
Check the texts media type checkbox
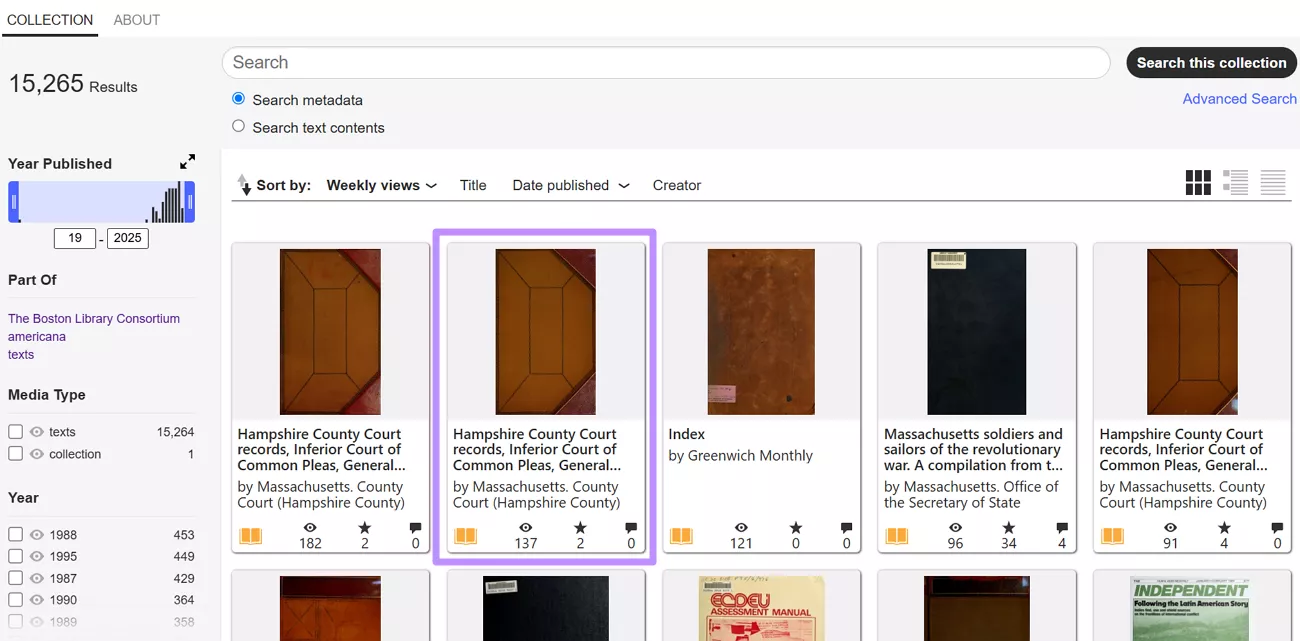pyautogui.click(x=15, y=431)
